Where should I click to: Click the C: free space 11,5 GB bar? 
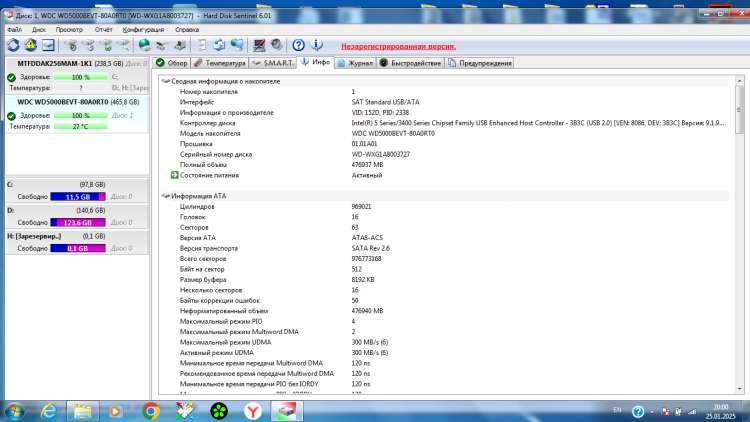click(x=78, y=197)
